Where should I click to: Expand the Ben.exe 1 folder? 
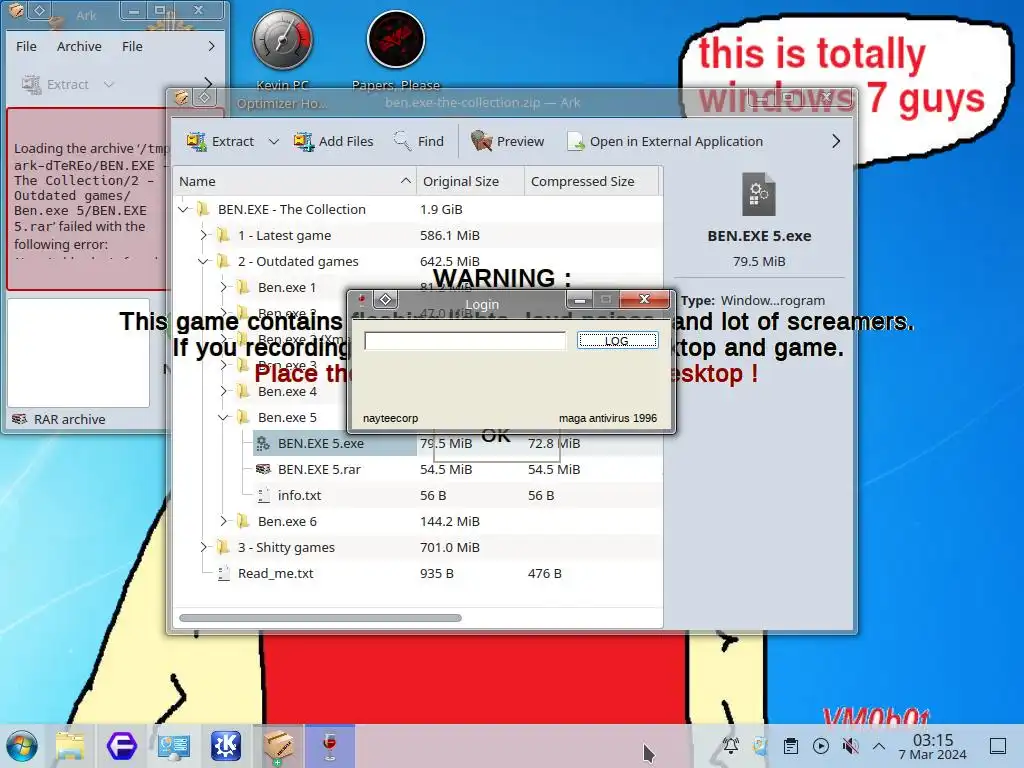[x=223, y=287]
